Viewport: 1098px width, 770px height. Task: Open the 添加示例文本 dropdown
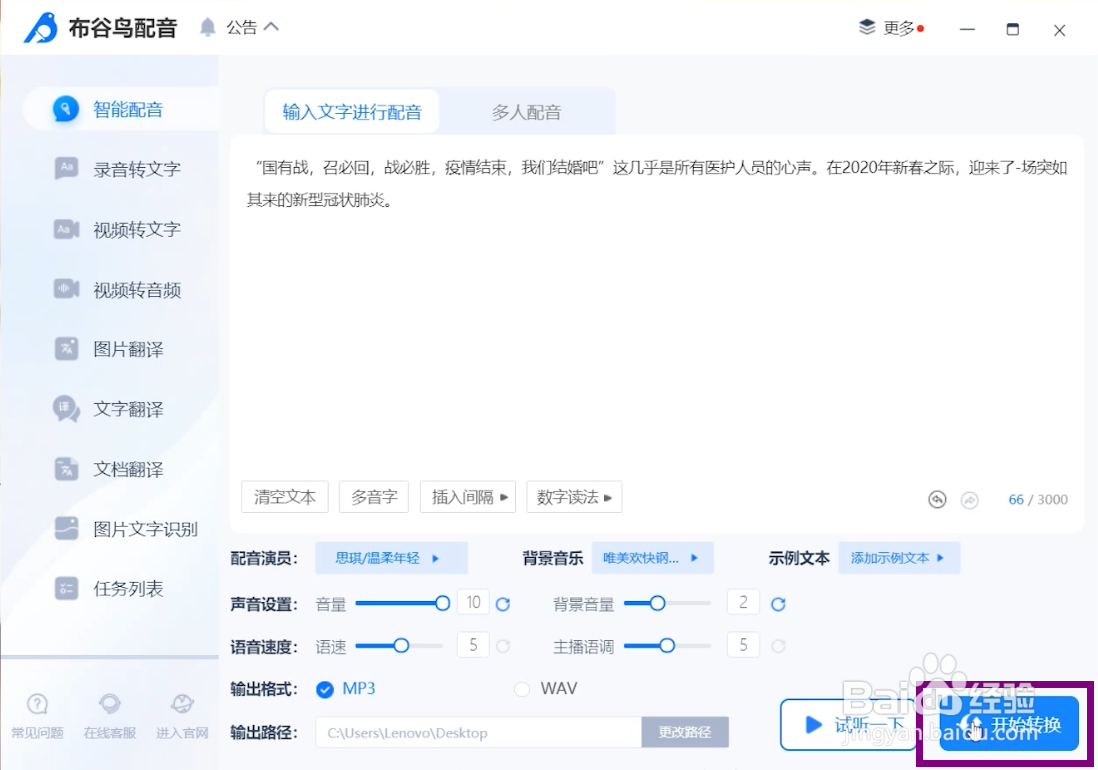click(x=899, y=558)
